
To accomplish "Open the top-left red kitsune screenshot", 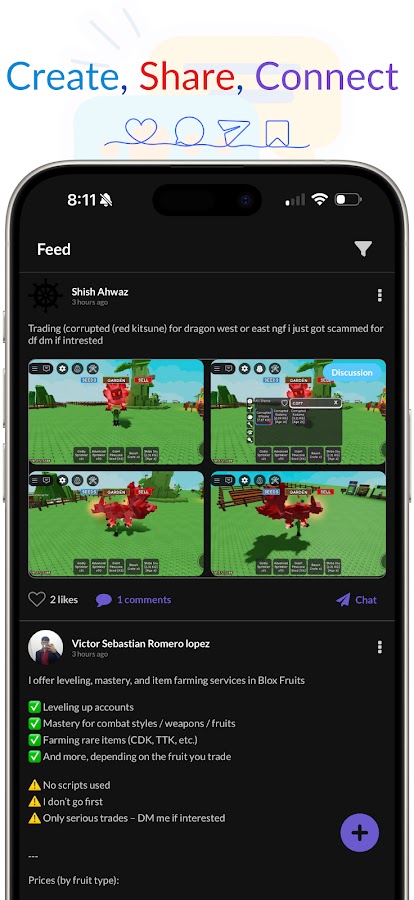I will [x=116, y=412].
